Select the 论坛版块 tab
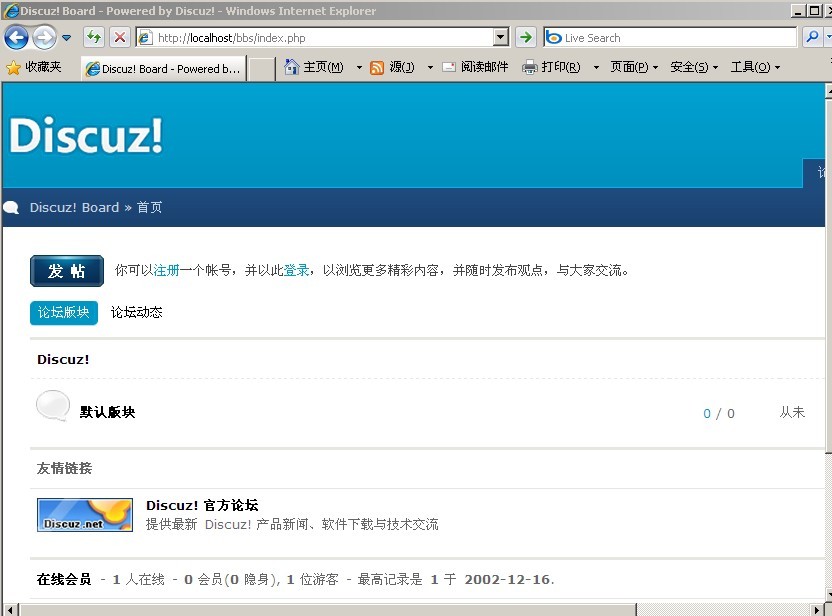Viewport: 832px width, 616px height. [x=64, y=313]
